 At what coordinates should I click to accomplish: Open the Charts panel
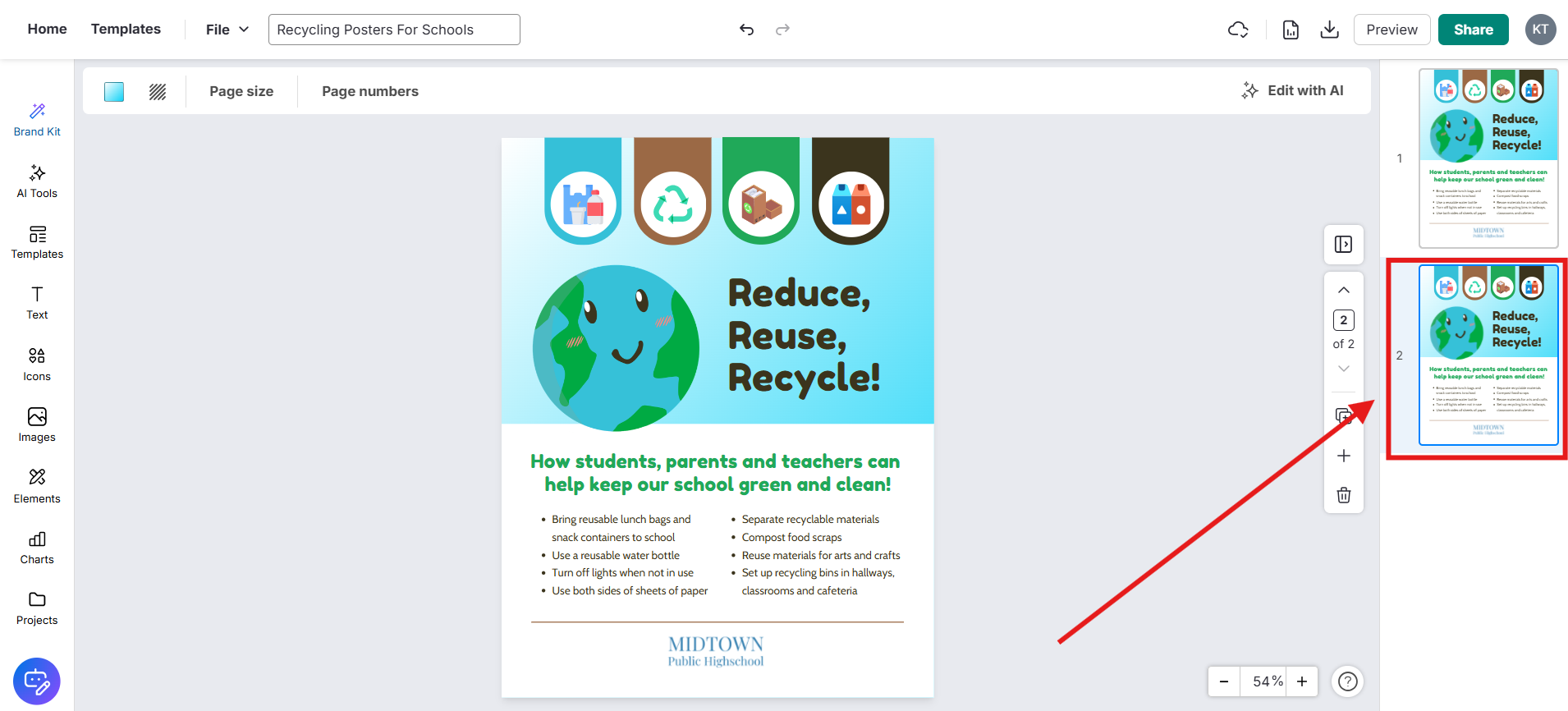[x=37, y=548]
